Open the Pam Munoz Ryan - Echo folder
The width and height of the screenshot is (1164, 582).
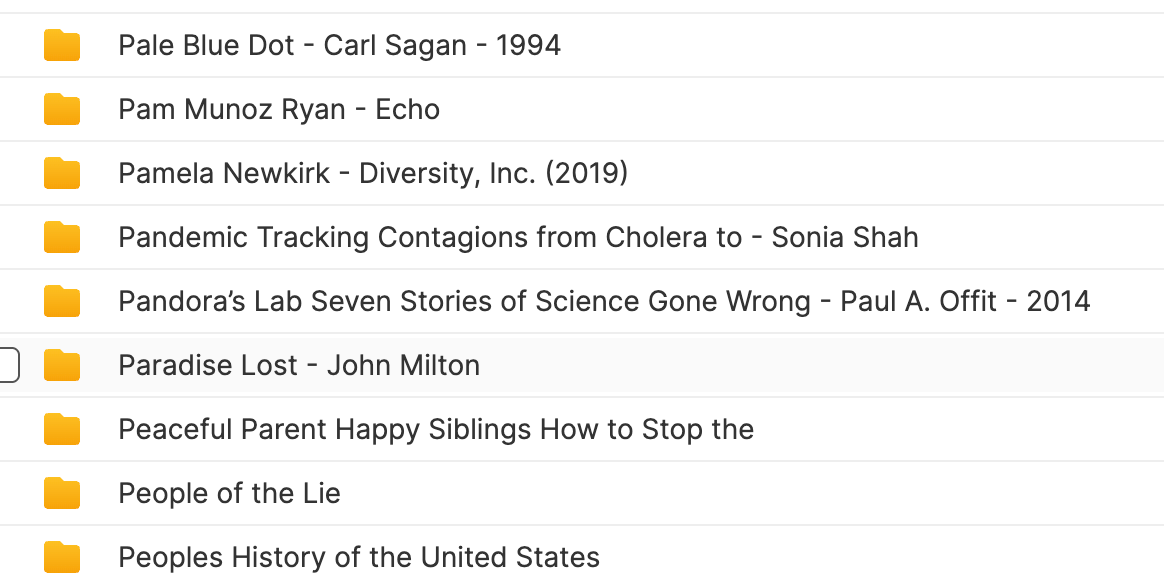[x=279, y=109]
